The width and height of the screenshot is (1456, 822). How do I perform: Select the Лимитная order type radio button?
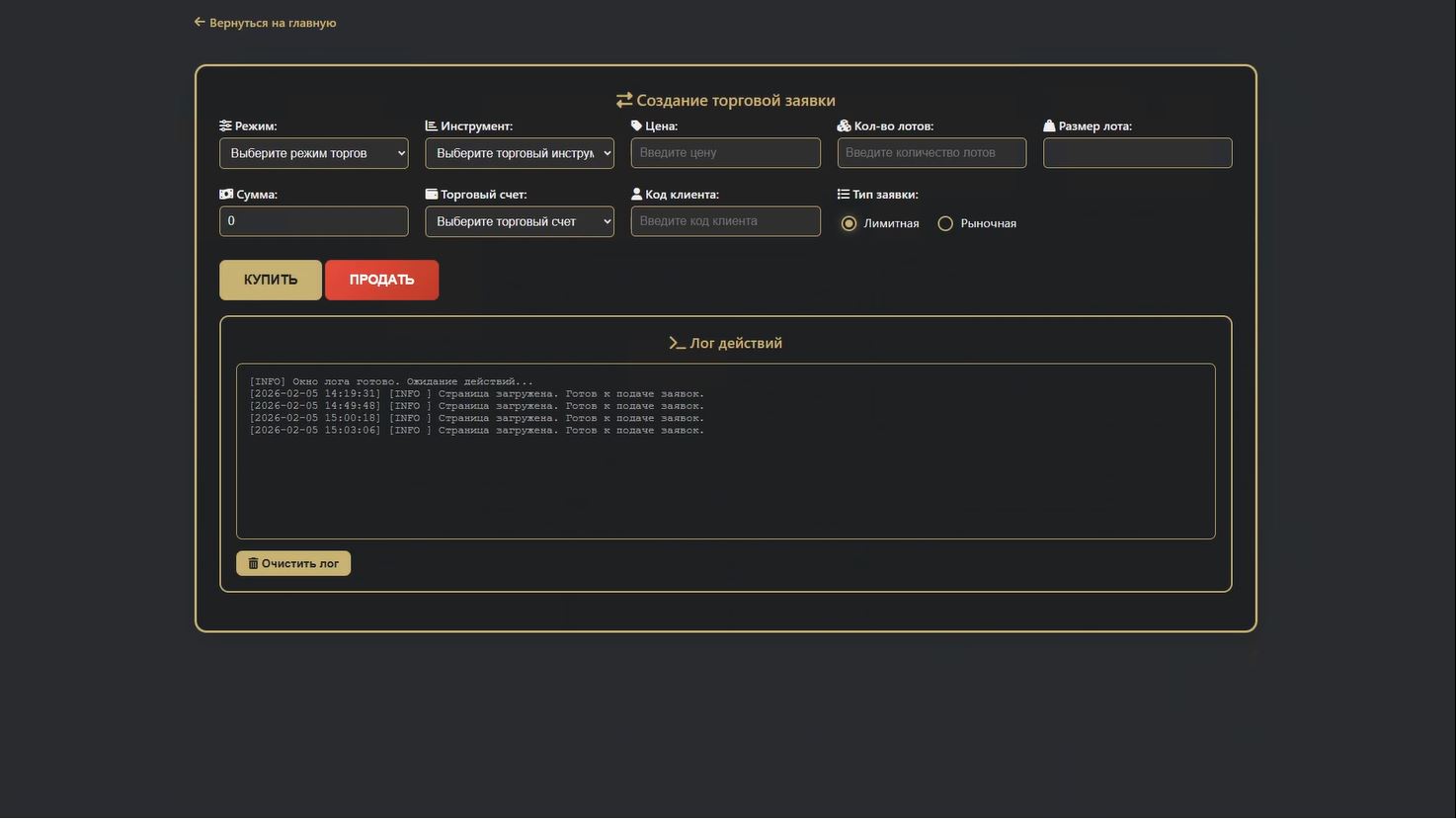pos(849,224)
